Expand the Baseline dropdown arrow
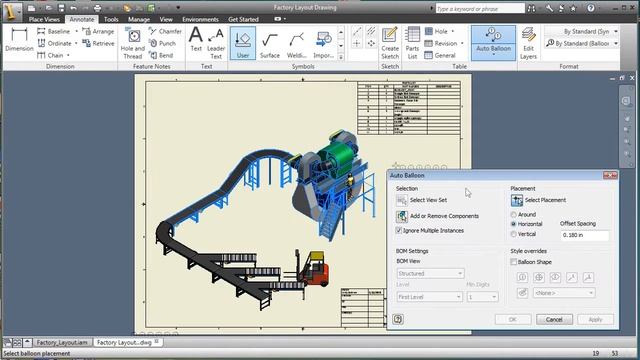Screen dimensions: 640x360 [76, 31]
